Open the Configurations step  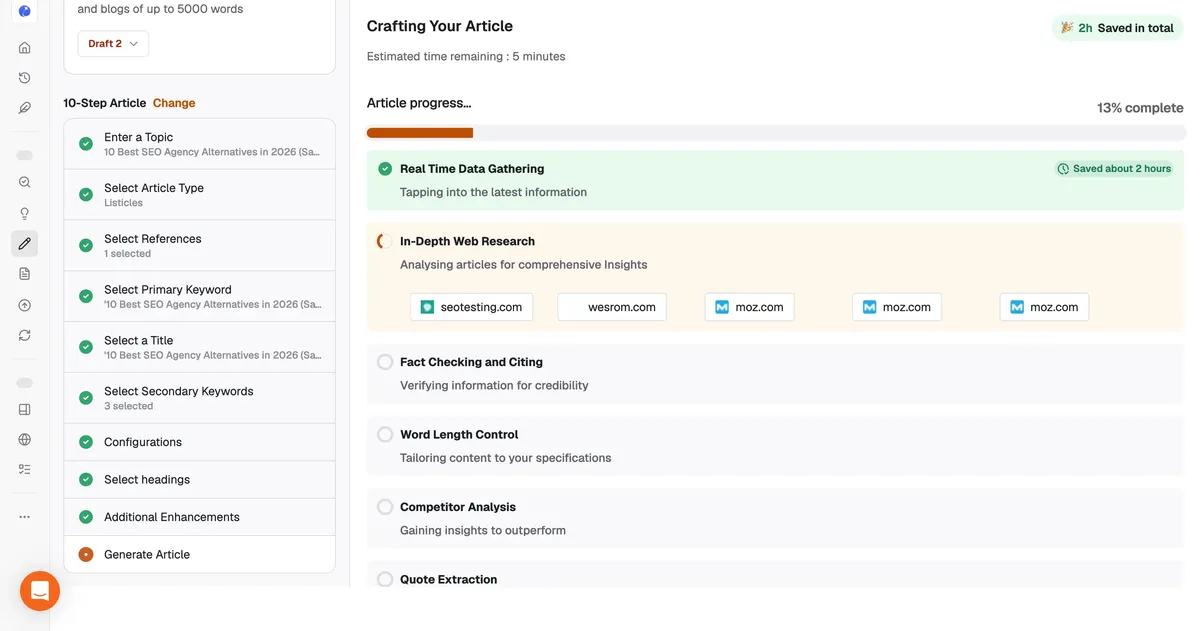[x=200, y=442]
